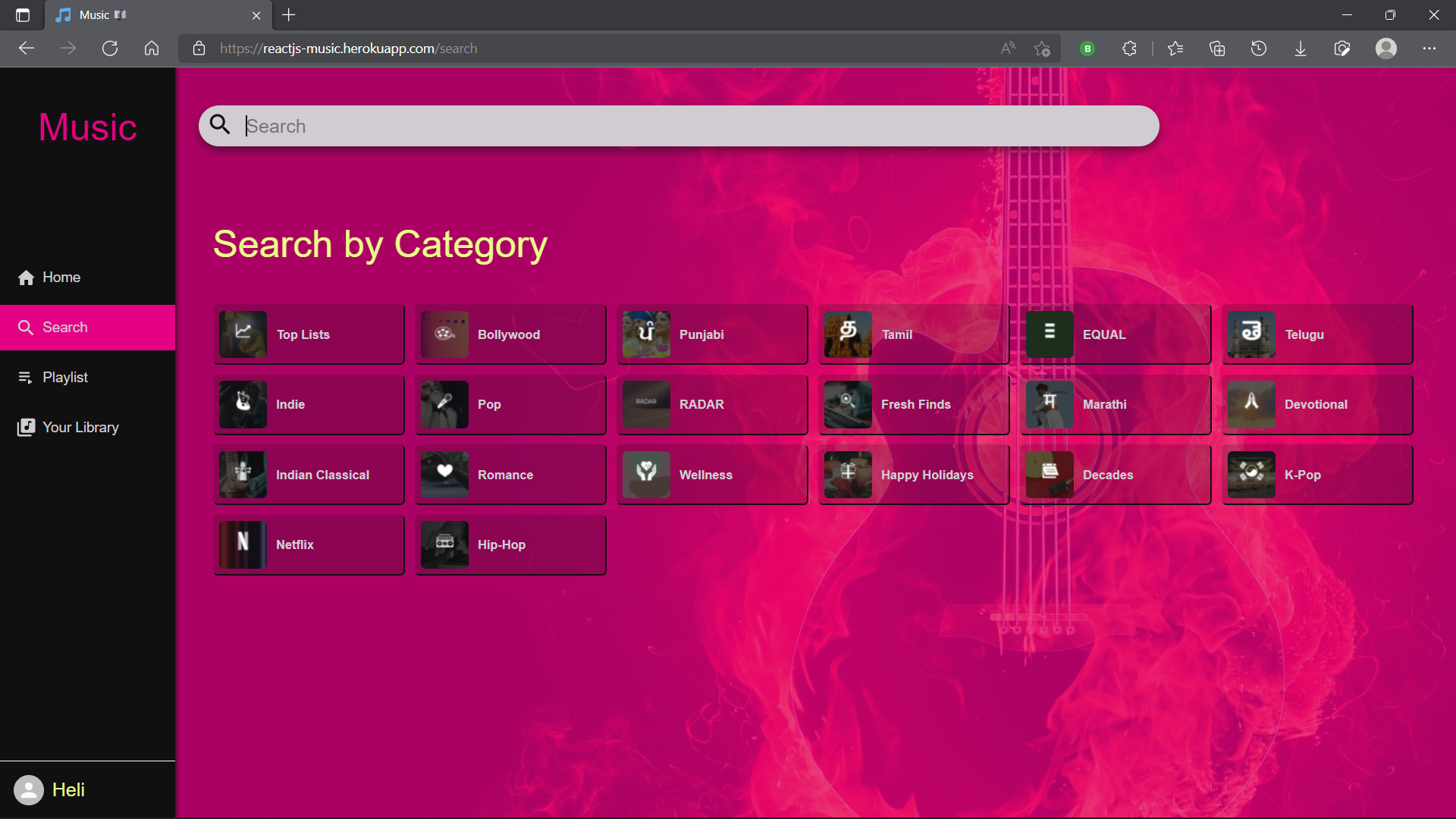Reload the page with refresh button

pyautogui.click(x=110, y=49)
